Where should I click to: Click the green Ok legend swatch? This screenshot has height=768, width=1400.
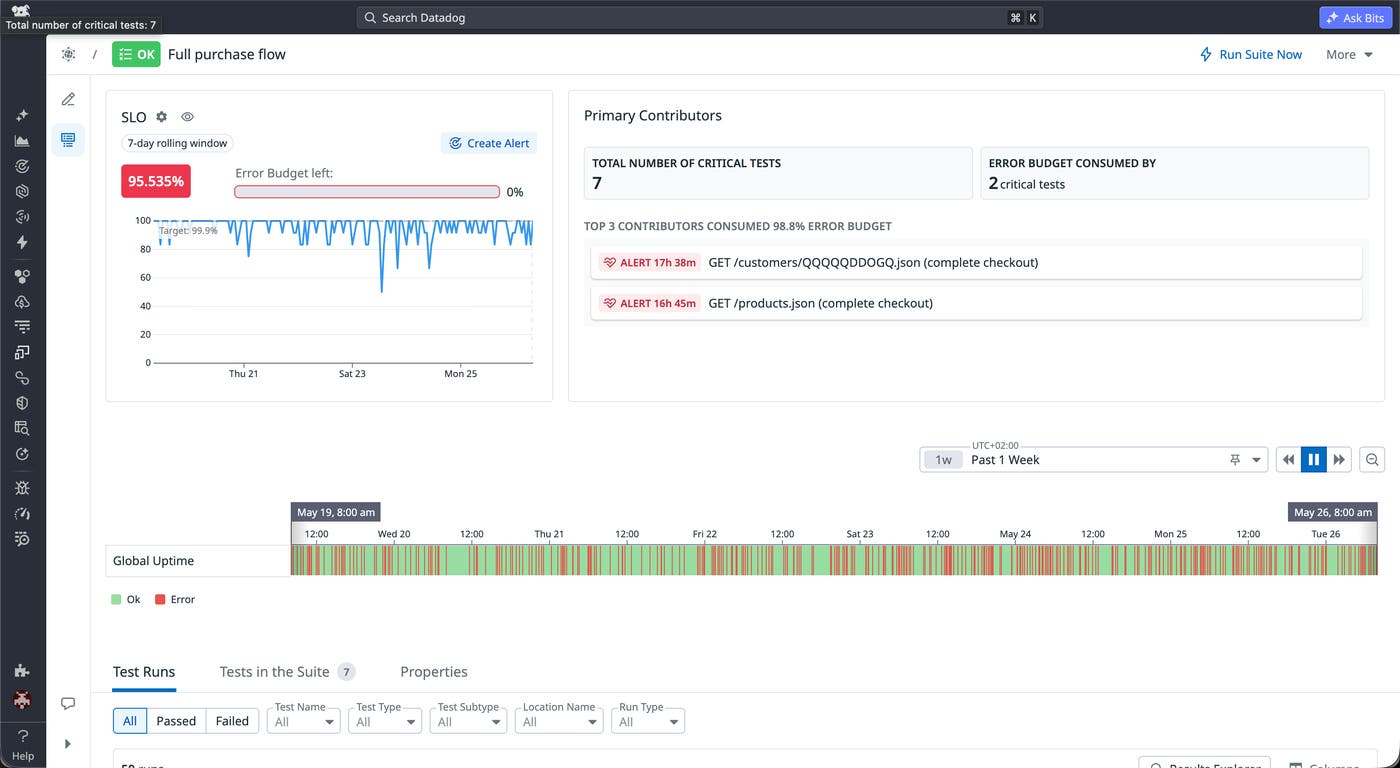(116, 600)
